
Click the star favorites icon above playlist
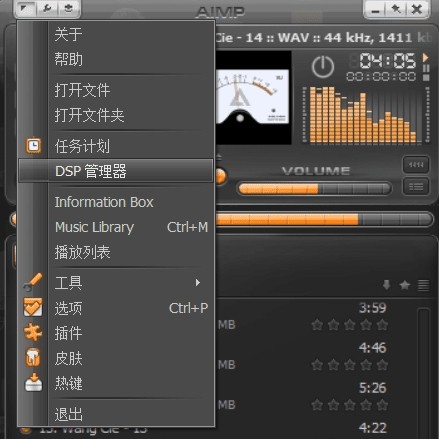tap(405, 285)
